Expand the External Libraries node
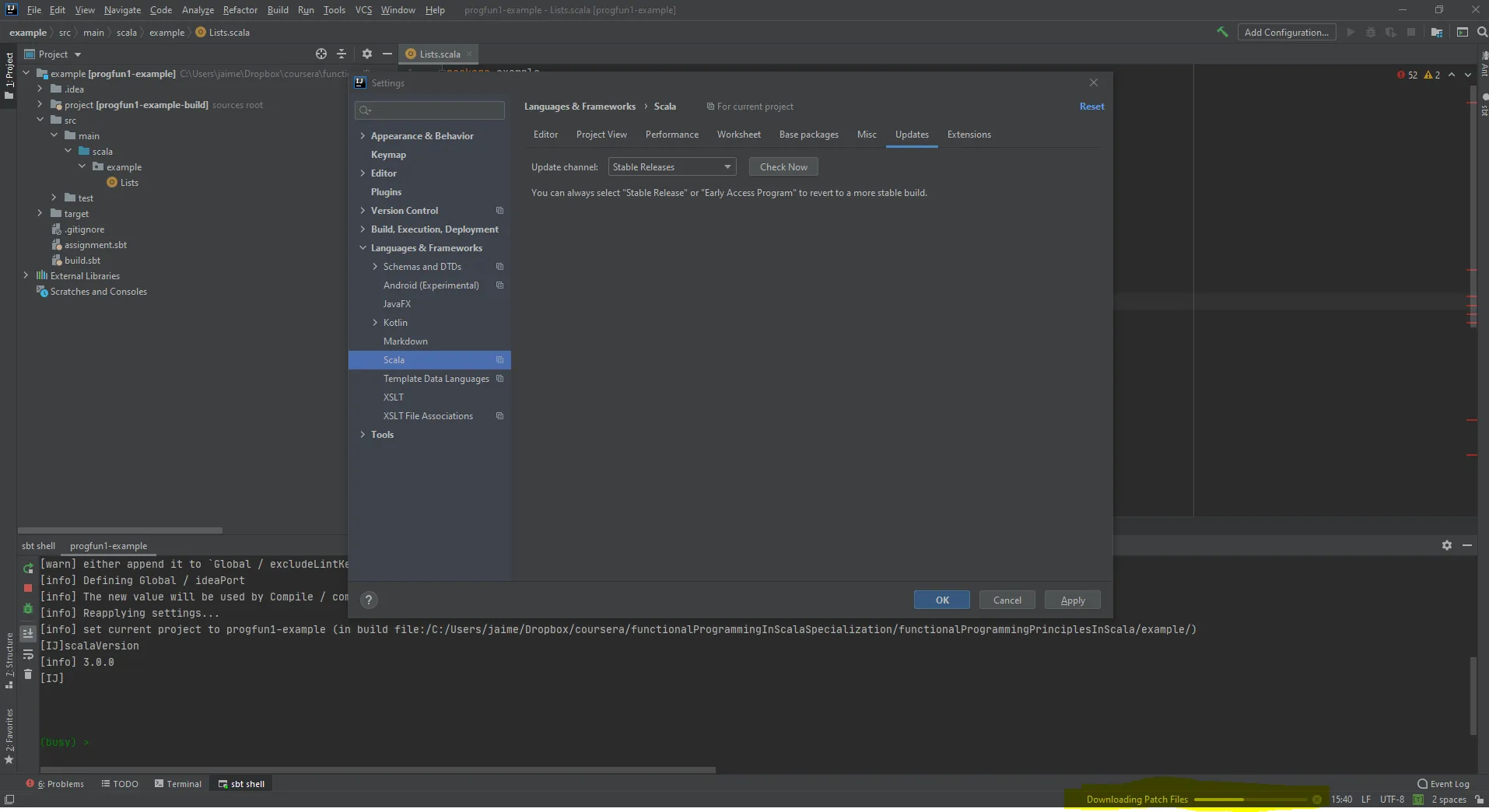Viewport: 1489px width, 812px height. [x=26, y=275]
